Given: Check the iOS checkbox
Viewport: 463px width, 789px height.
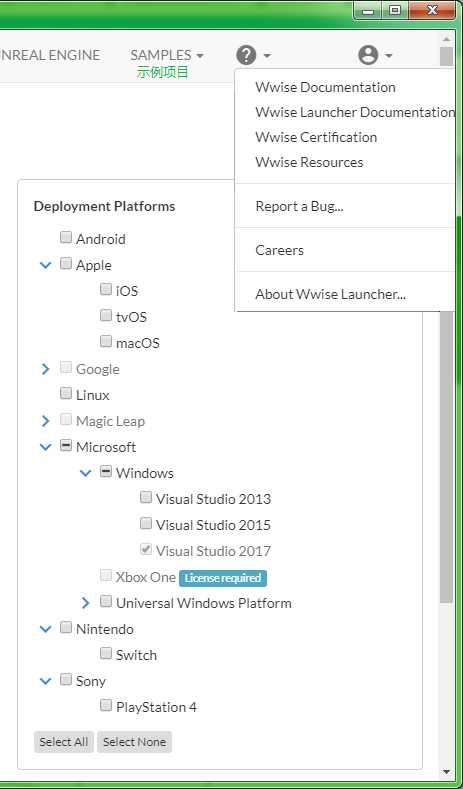Looking at the screenshot, I should [x=106, y=289].
